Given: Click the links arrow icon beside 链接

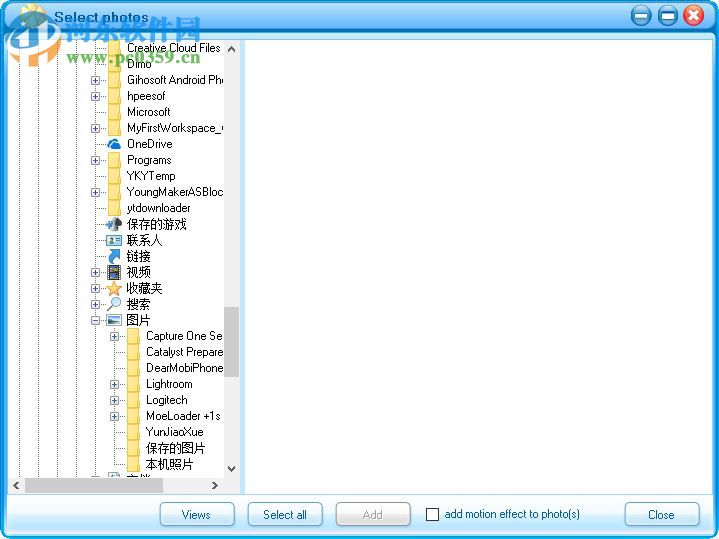Looking at the screenshot, I should pos(114,256).
